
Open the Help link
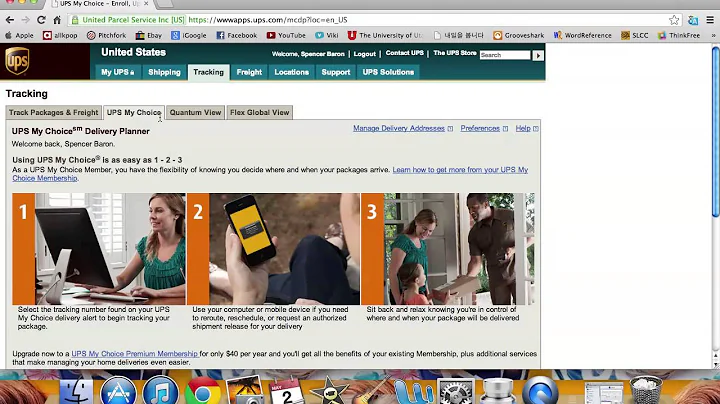tap(523, 129)
